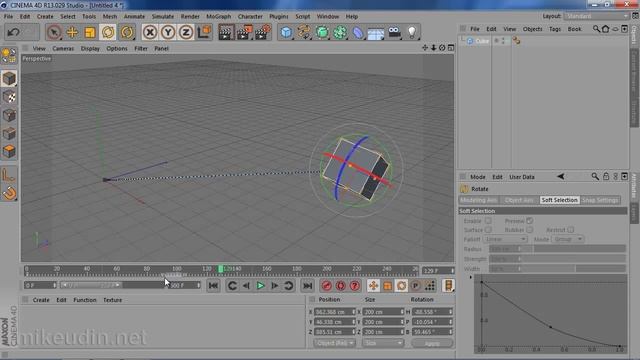Toggle Autokeying red circle button
This screenshot has width=640, height=360.
pos(340,286)
